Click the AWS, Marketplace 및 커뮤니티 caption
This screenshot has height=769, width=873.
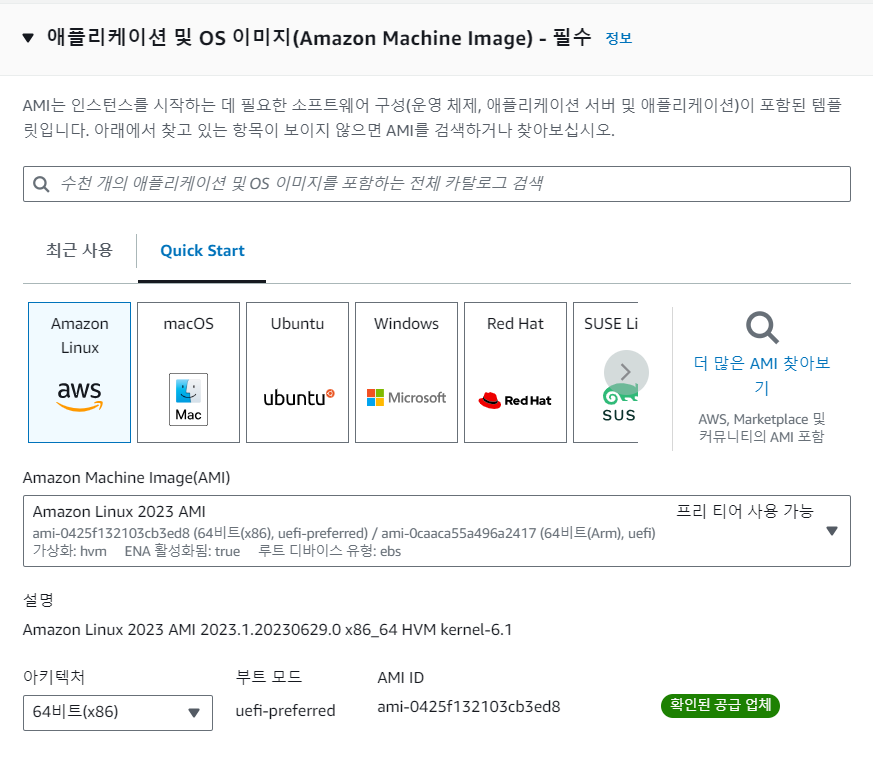tap(762, 428)
